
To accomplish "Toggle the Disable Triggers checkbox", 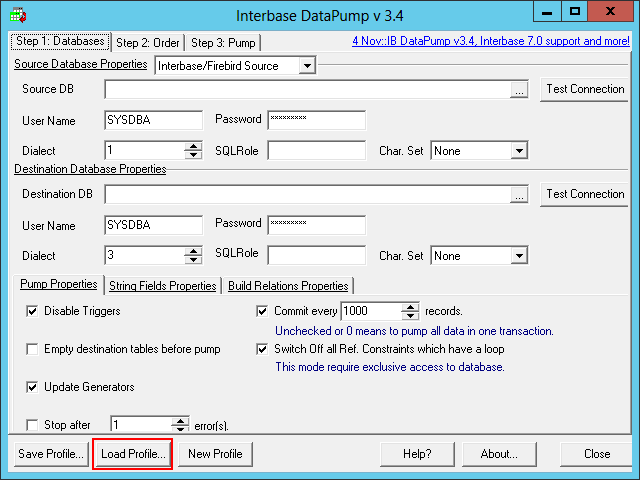I will pos(33,311).
